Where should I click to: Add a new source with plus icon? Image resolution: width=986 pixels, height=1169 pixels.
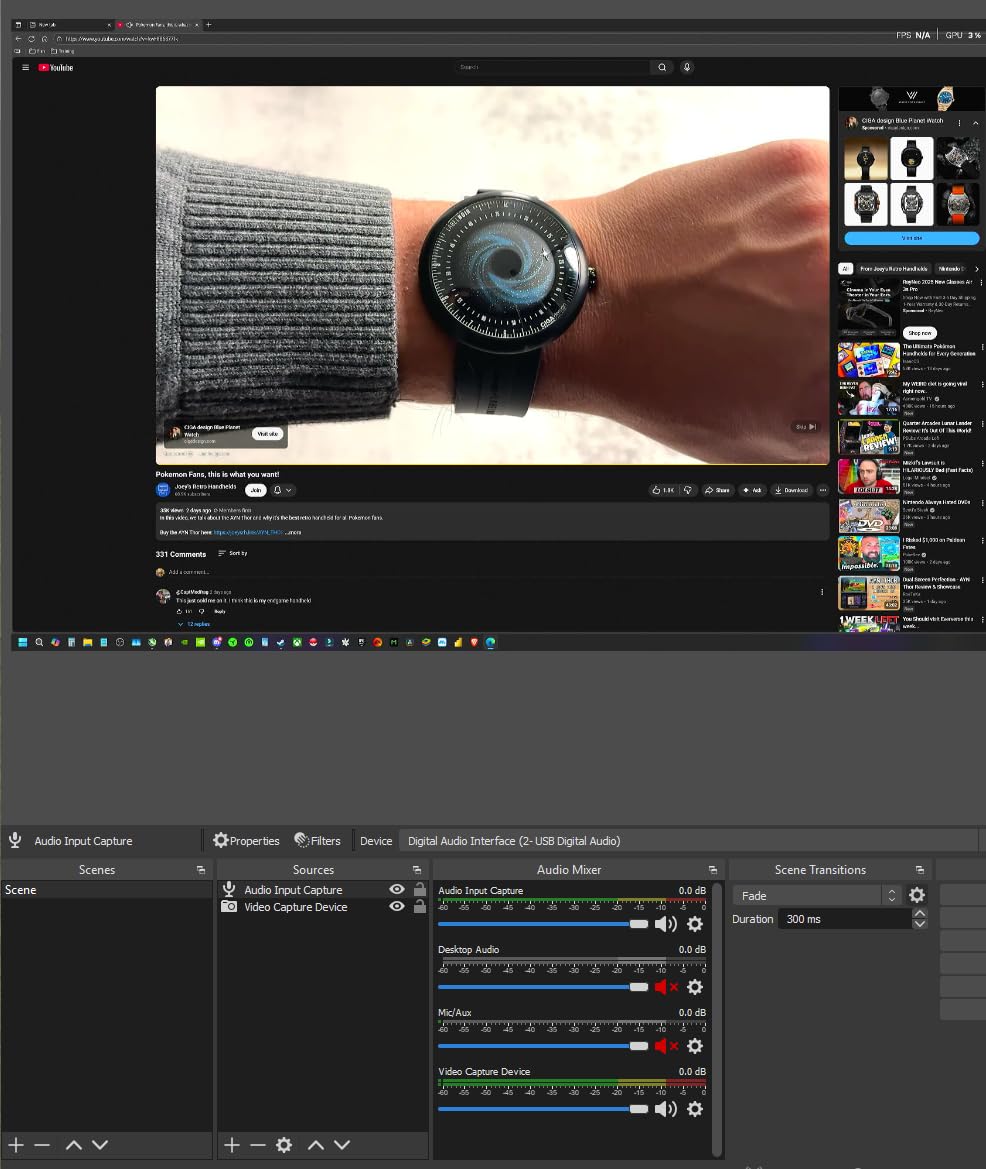point(232,1144)
